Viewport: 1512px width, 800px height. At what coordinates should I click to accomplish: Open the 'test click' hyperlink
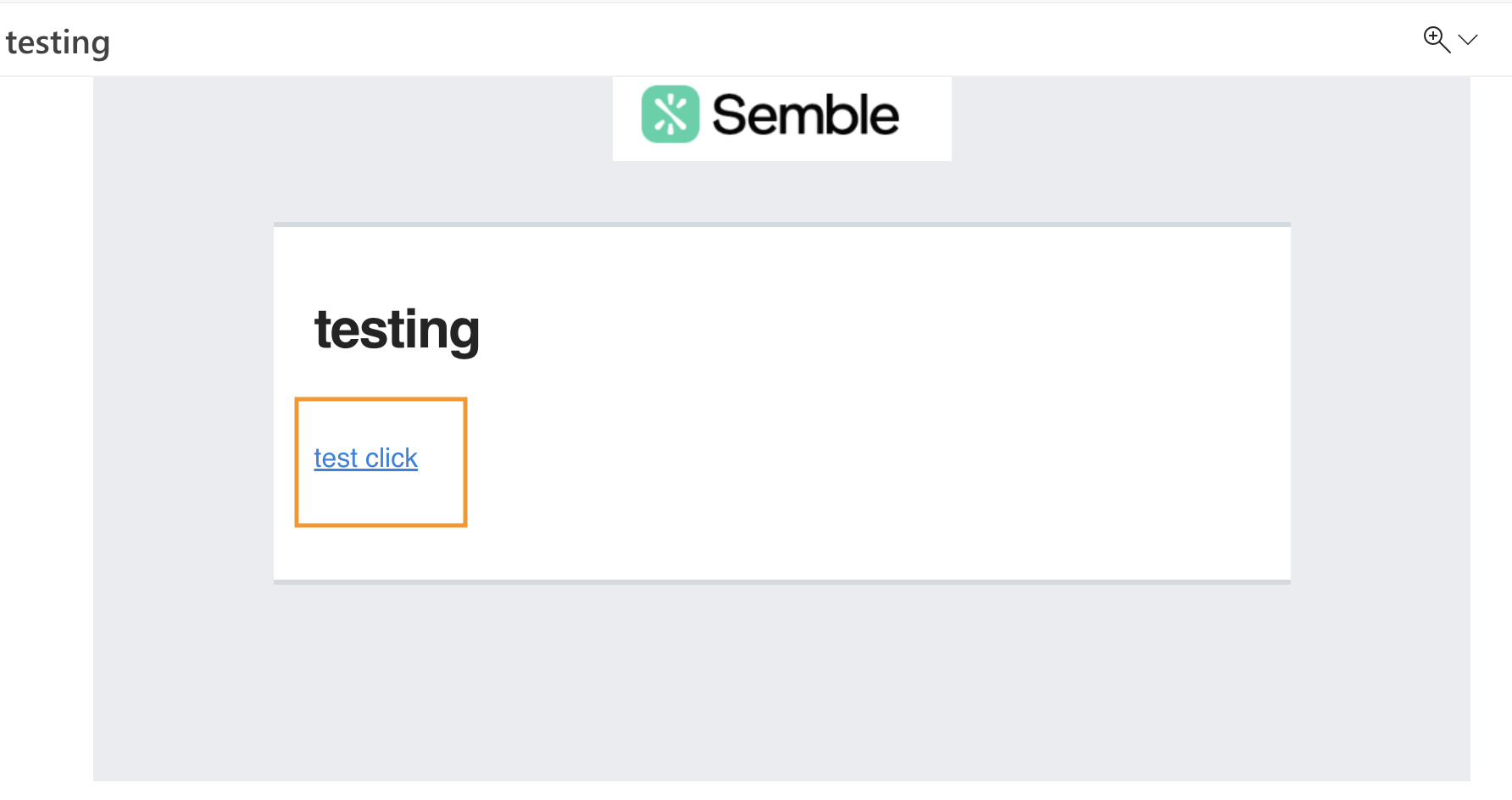pos(365,458)
